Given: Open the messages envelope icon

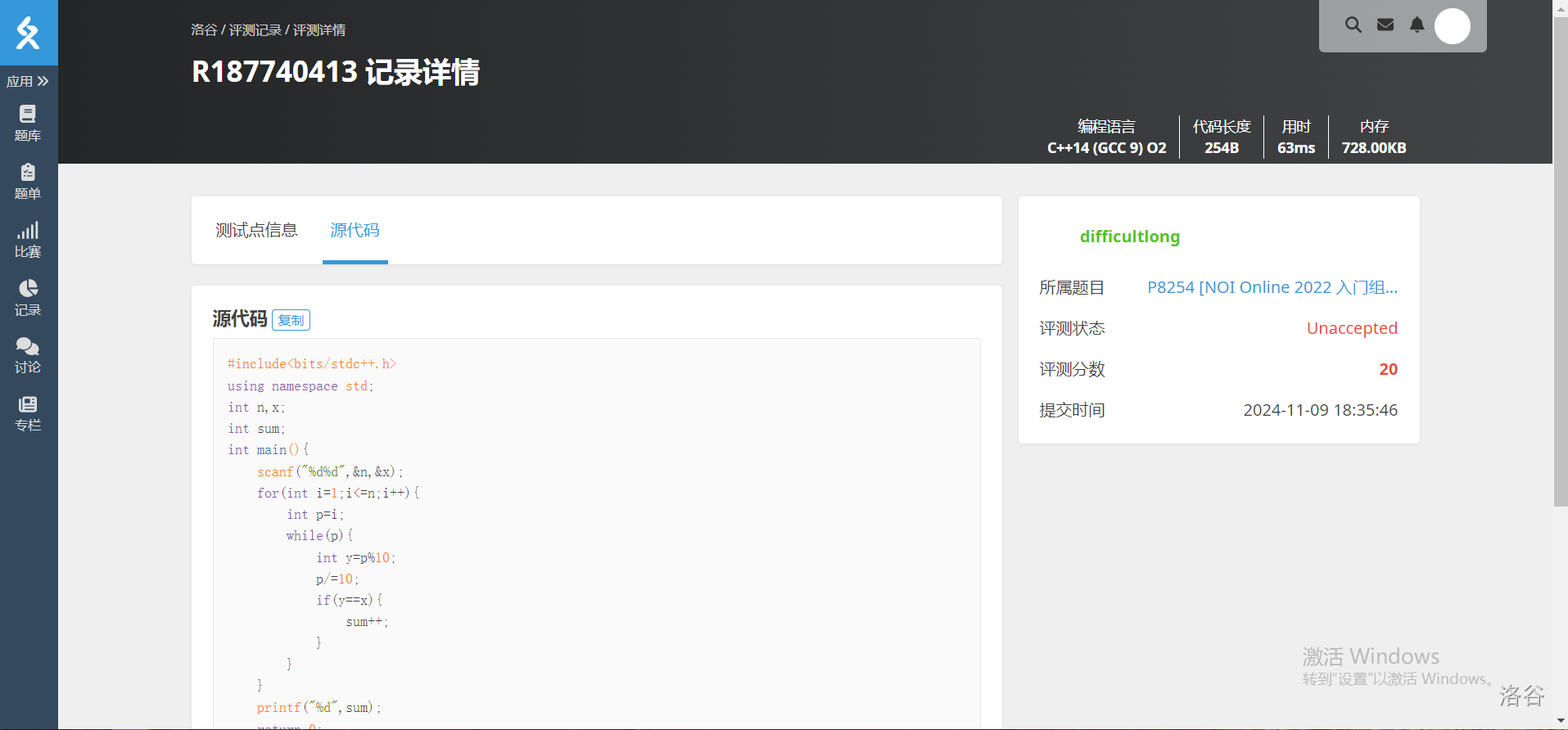Looking at the screenshot, I should tap(1385, 25).
